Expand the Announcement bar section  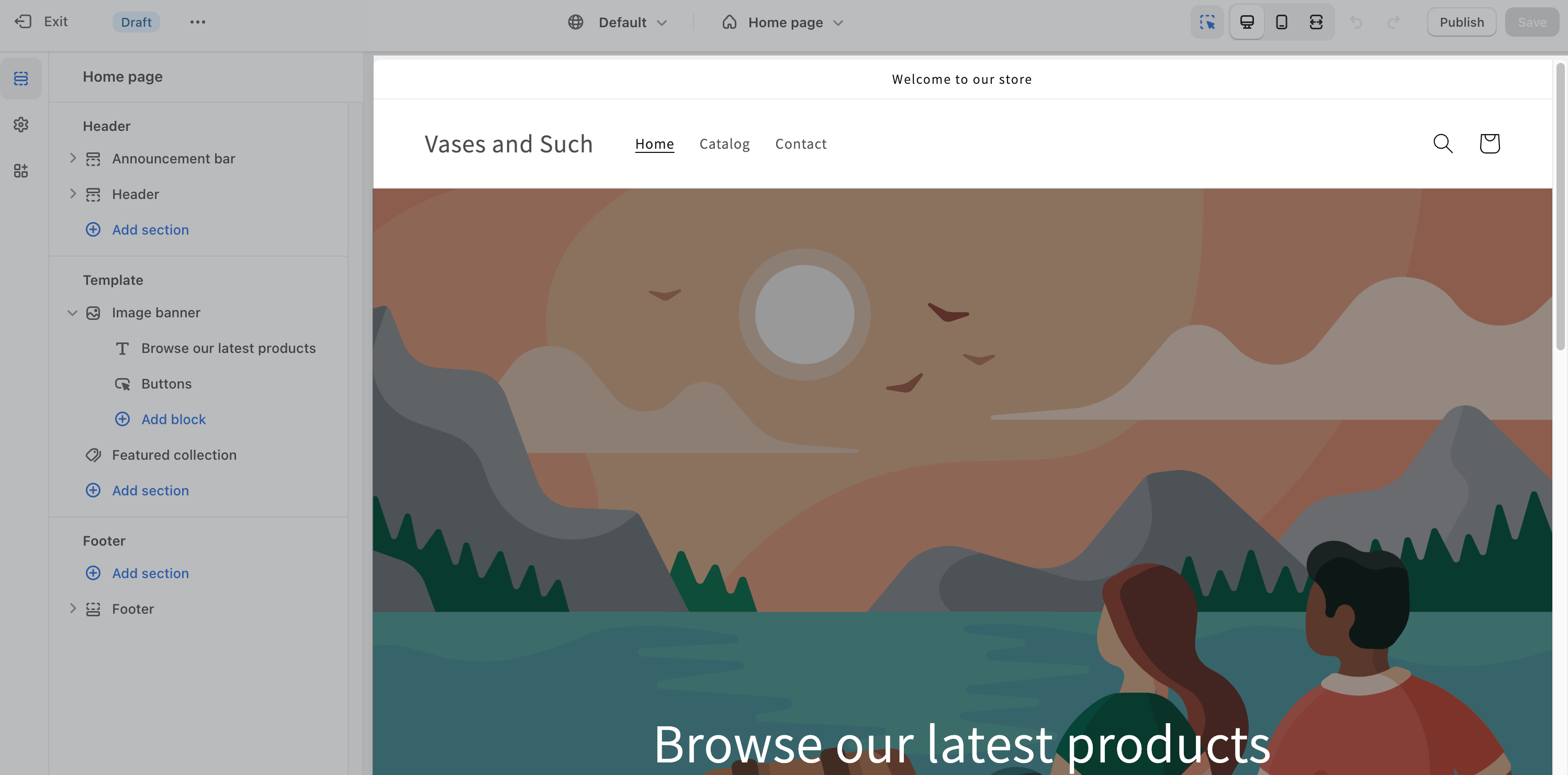click(72, 158)
